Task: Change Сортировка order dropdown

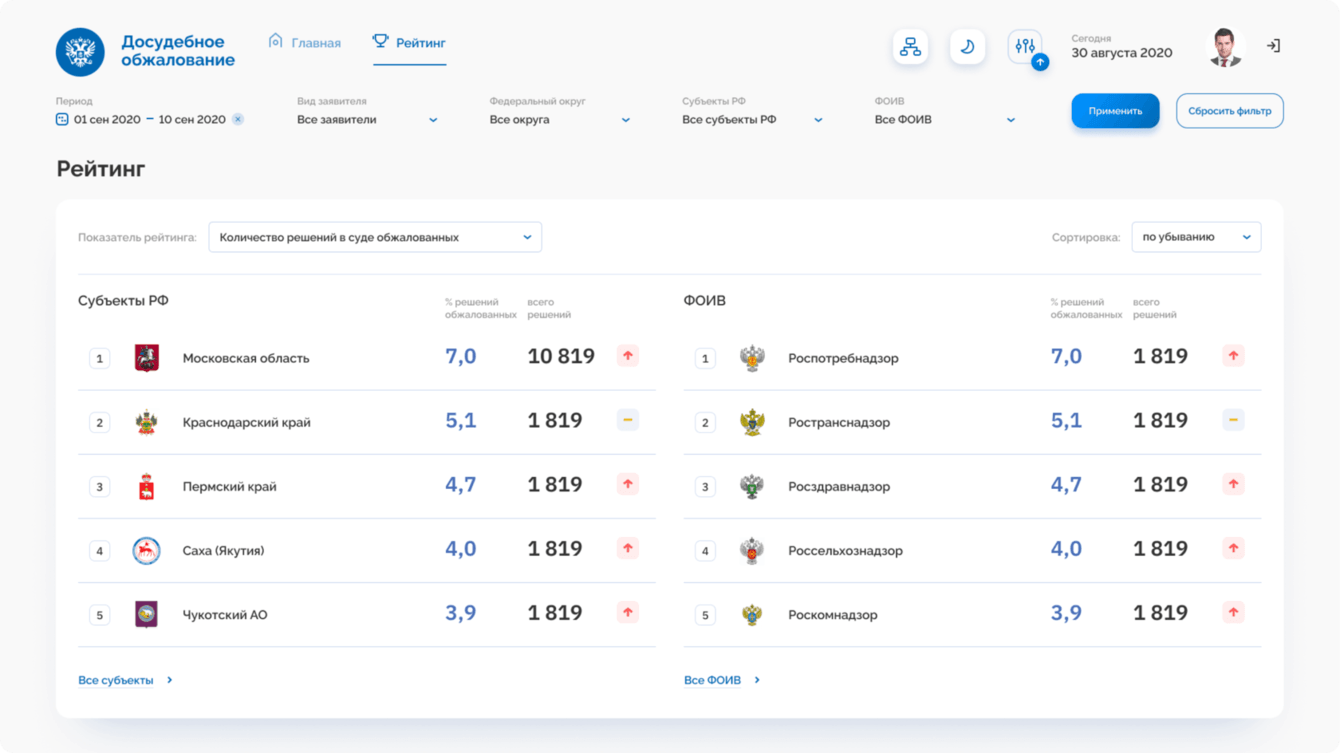Action: (1196, 237)
